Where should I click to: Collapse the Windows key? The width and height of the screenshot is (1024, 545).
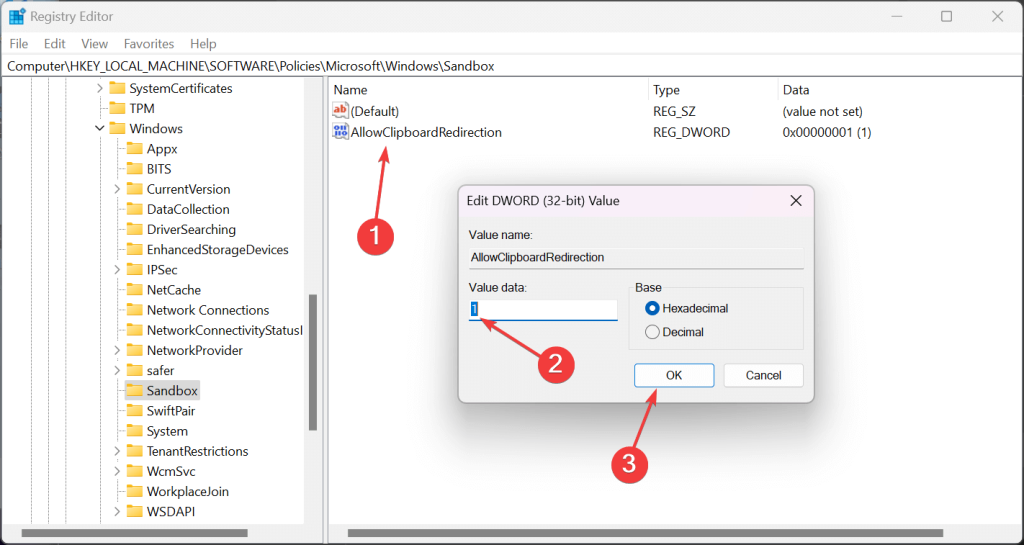pyautogui.click(x=99, y=129)
